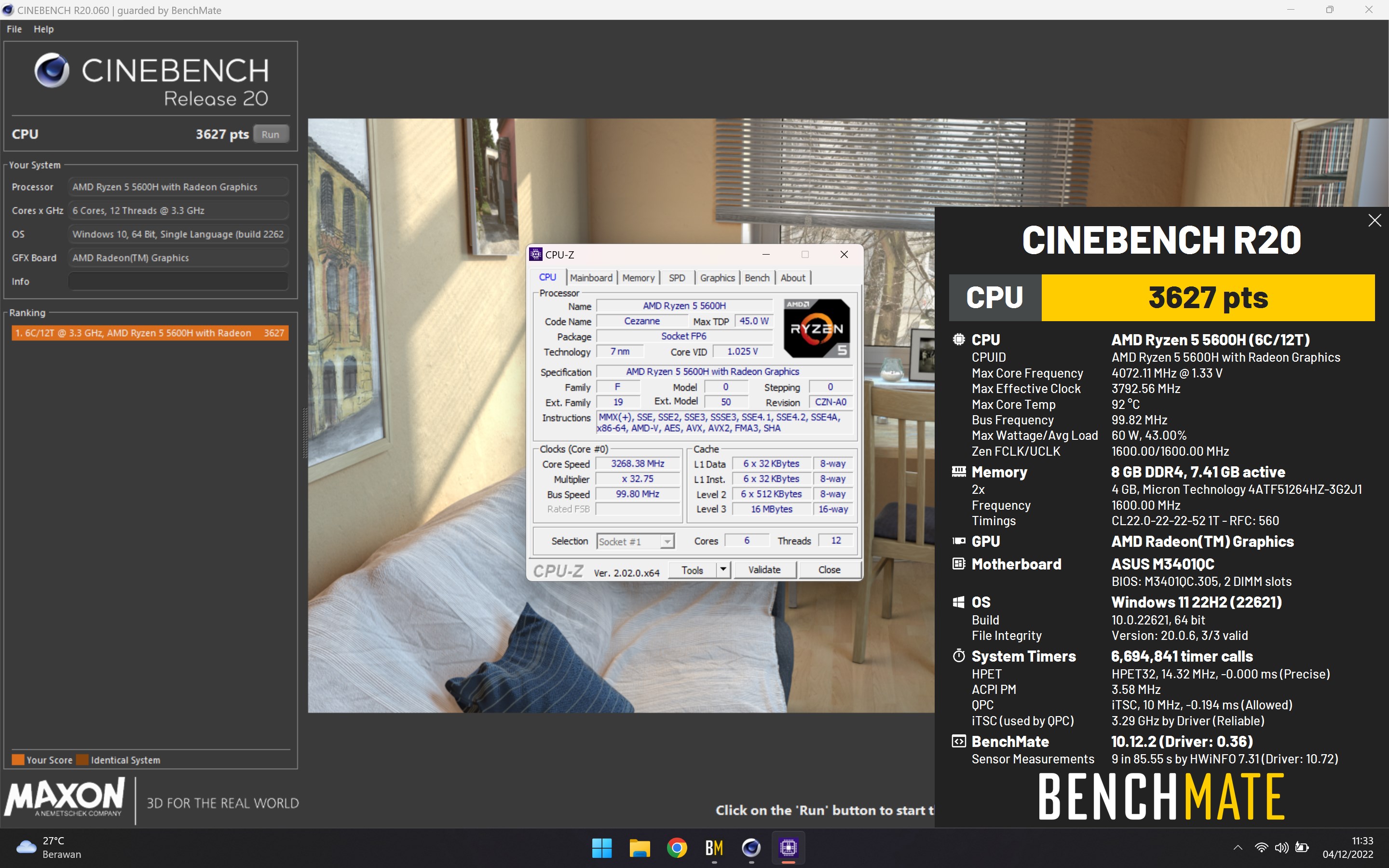1389x868 pixels.
Task: Open the weather widget showing 27°C
Action: click(49, 847)
